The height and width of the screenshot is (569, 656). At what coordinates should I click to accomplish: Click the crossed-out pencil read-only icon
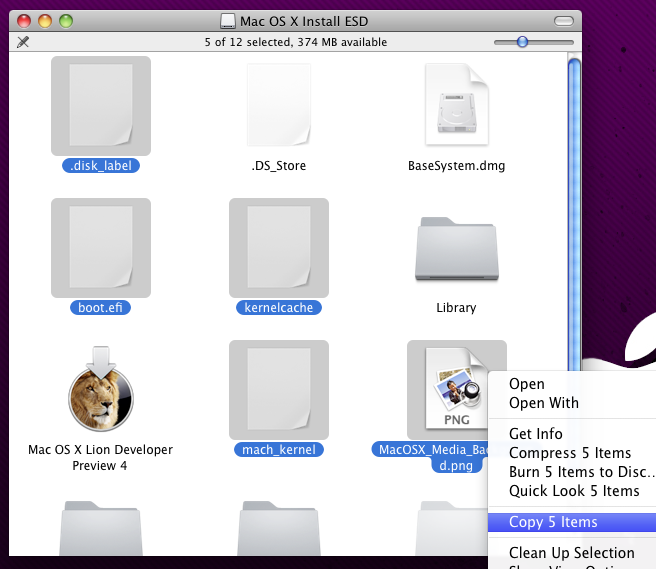point(23,42)
